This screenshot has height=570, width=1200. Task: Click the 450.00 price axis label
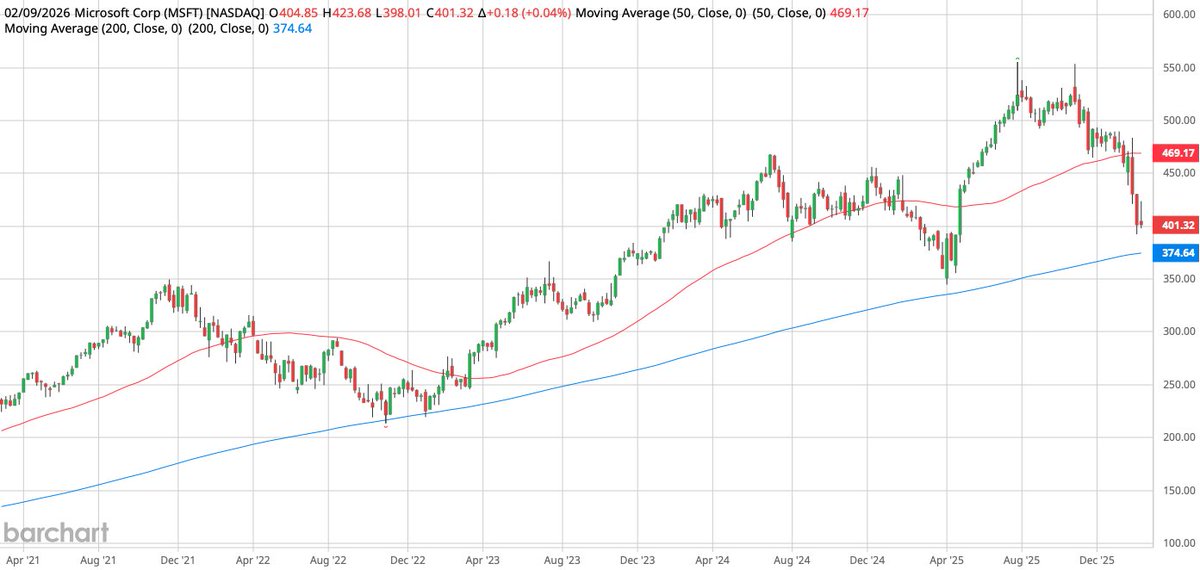pos(1179,173)
